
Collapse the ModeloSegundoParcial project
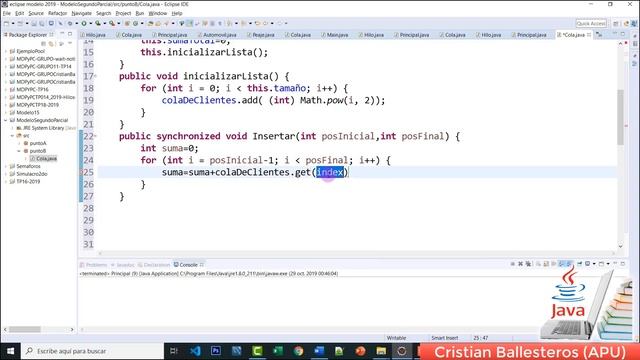[6, 120]
